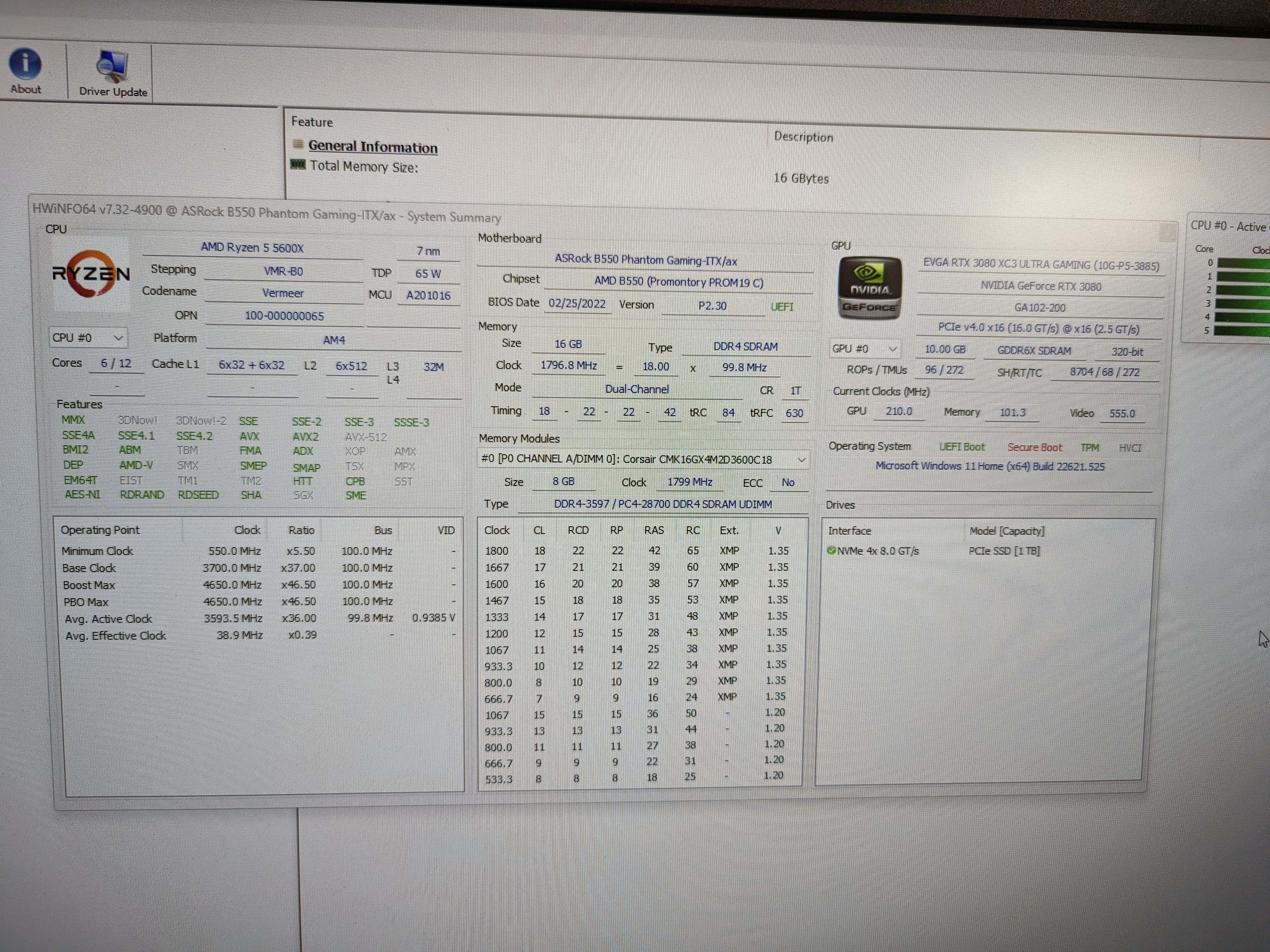Screen dimensions: 1270x952
Task: Click the Operating Point column header
Action: (x=100, y=530)
